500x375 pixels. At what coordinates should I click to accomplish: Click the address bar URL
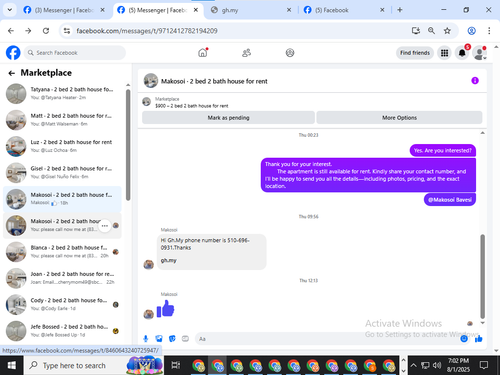pyautogui.click(x=147, y=31)
